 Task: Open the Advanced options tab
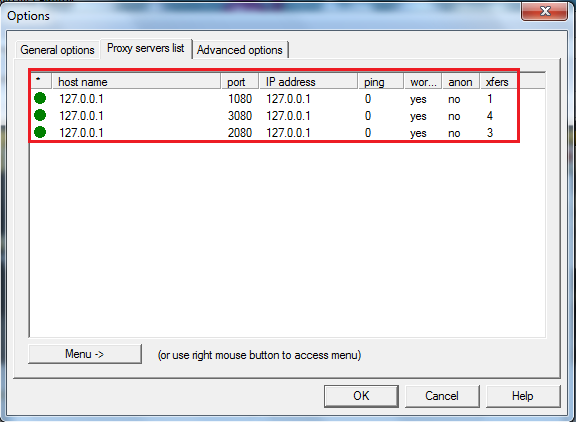[240, 50]
